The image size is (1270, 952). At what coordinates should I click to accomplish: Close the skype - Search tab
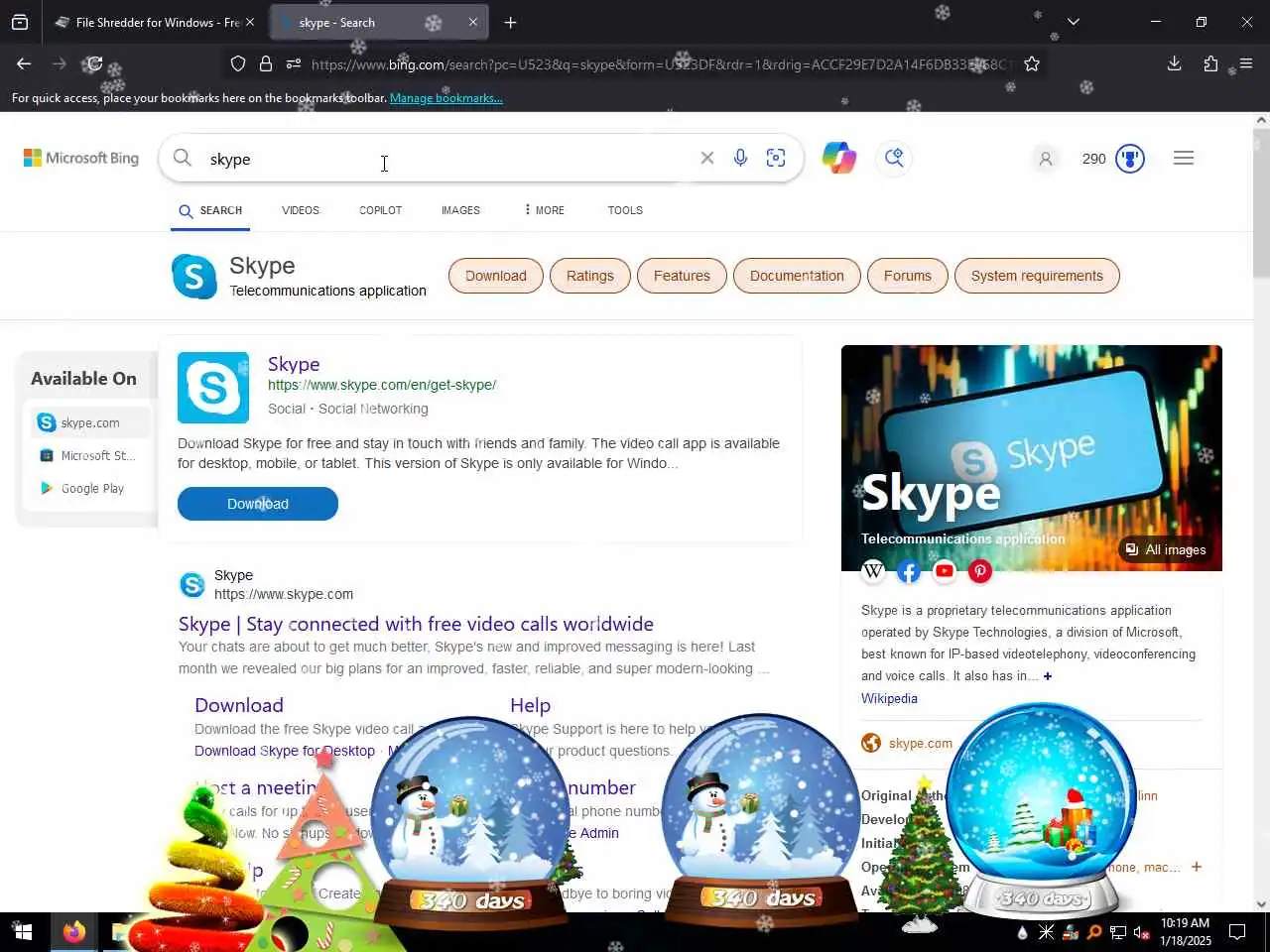tap(473, 22)
